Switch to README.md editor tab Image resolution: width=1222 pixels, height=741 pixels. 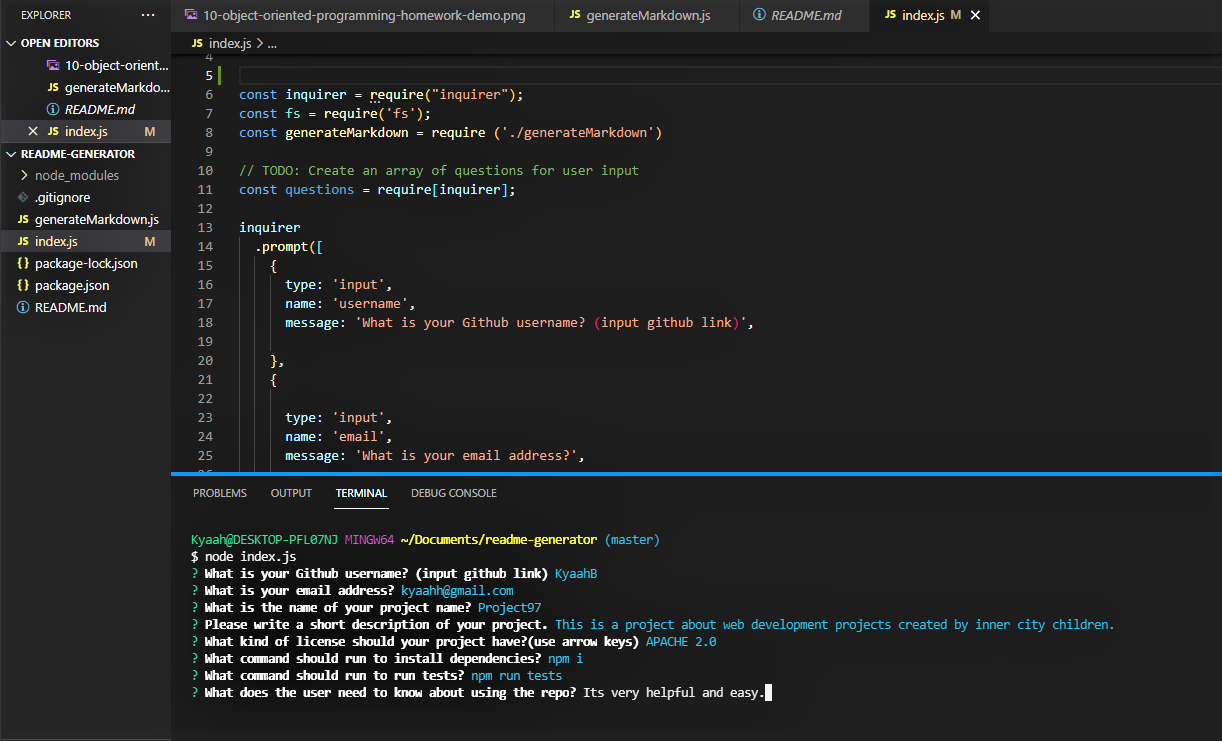click(x=806, y=16)
